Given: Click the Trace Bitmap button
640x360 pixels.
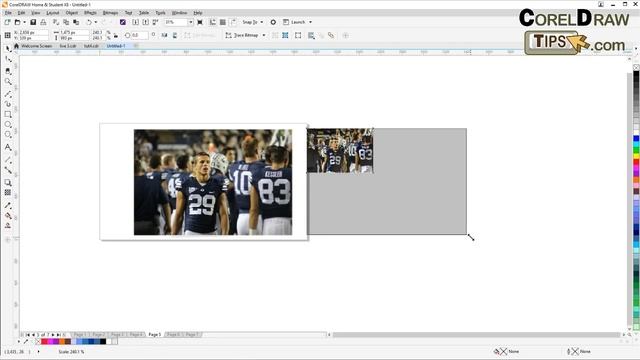Looking at the screenshot, I should (242, 36).
